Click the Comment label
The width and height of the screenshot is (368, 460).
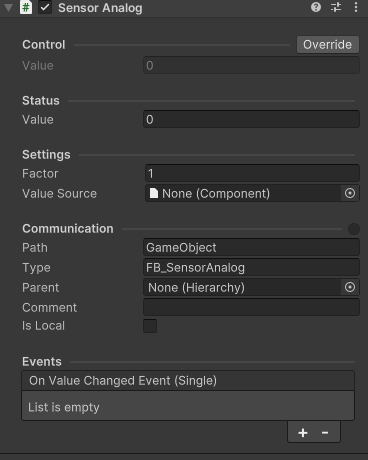49,307
